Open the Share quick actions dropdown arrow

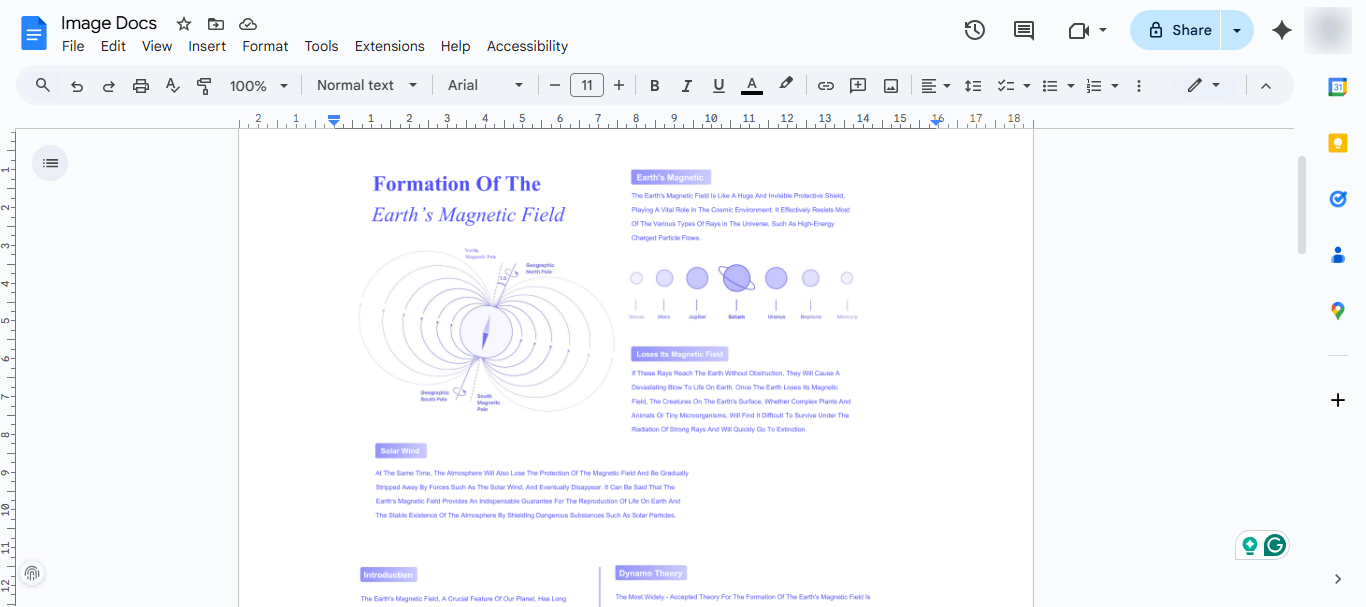pos(1238,30)
